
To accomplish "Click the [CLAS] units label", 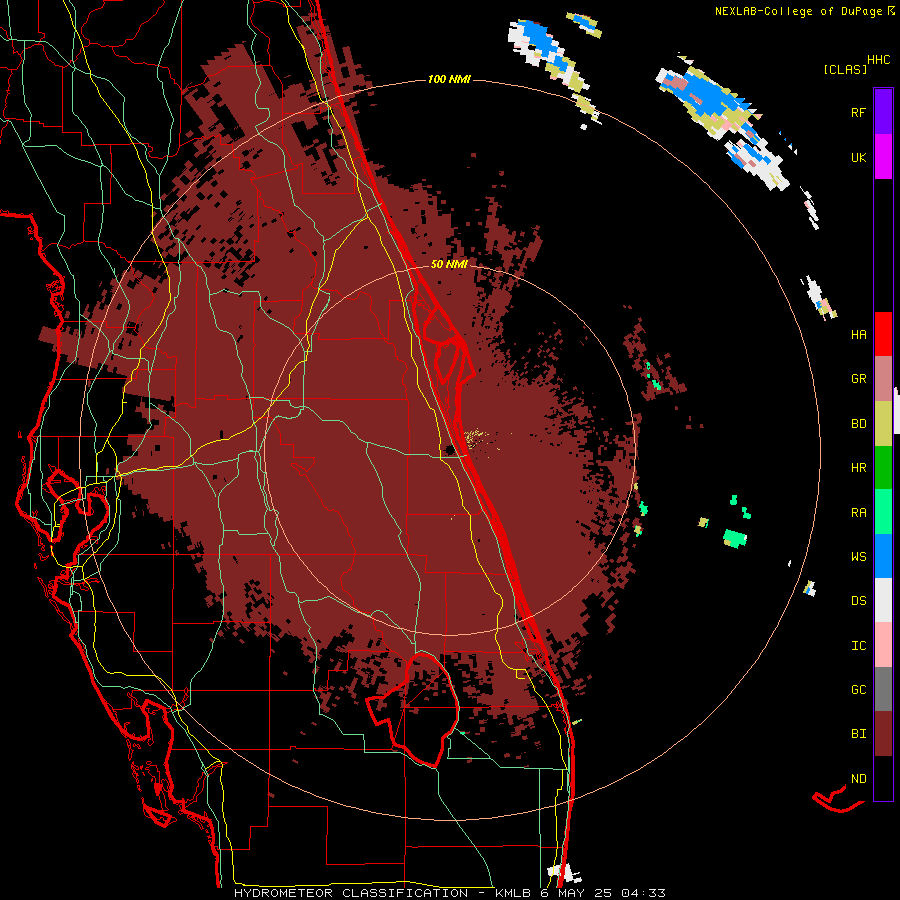I will coord(845,69).
